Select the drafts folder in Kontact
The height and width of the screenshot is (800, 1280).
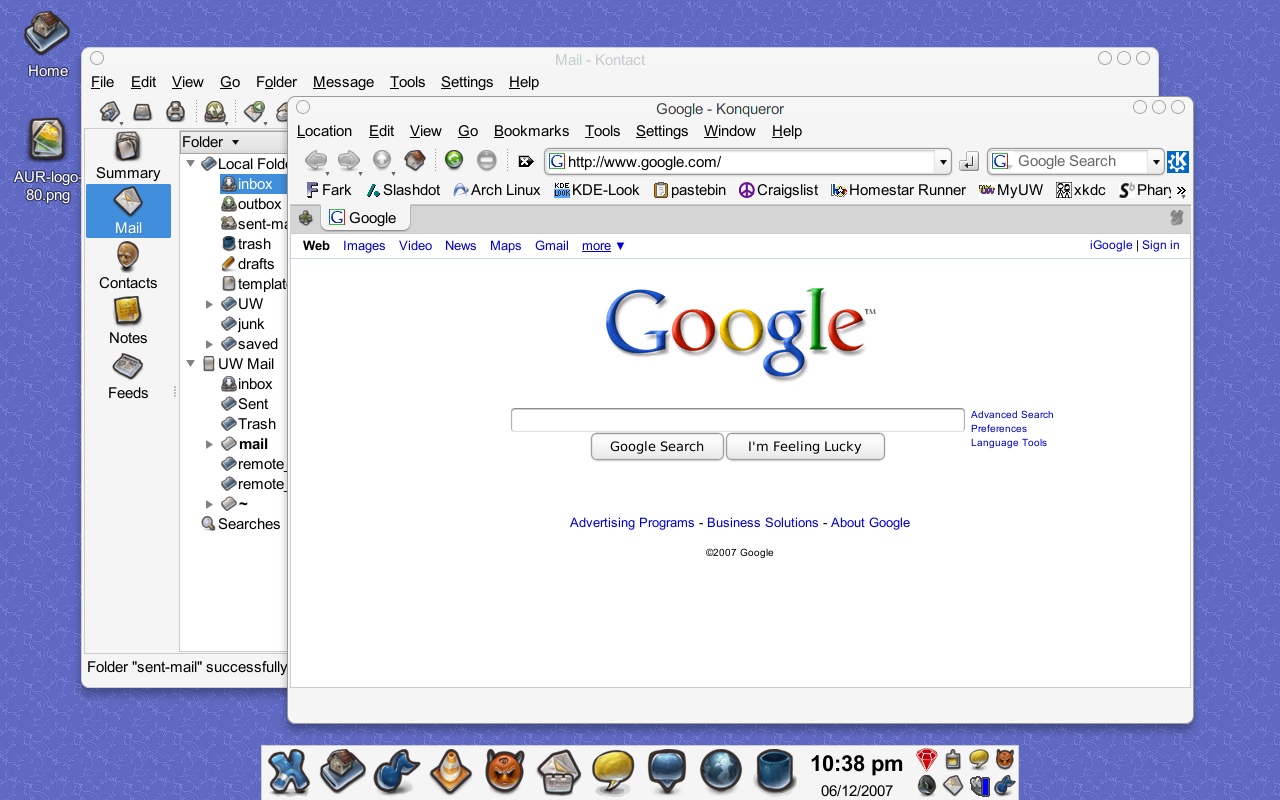point(249,264)
